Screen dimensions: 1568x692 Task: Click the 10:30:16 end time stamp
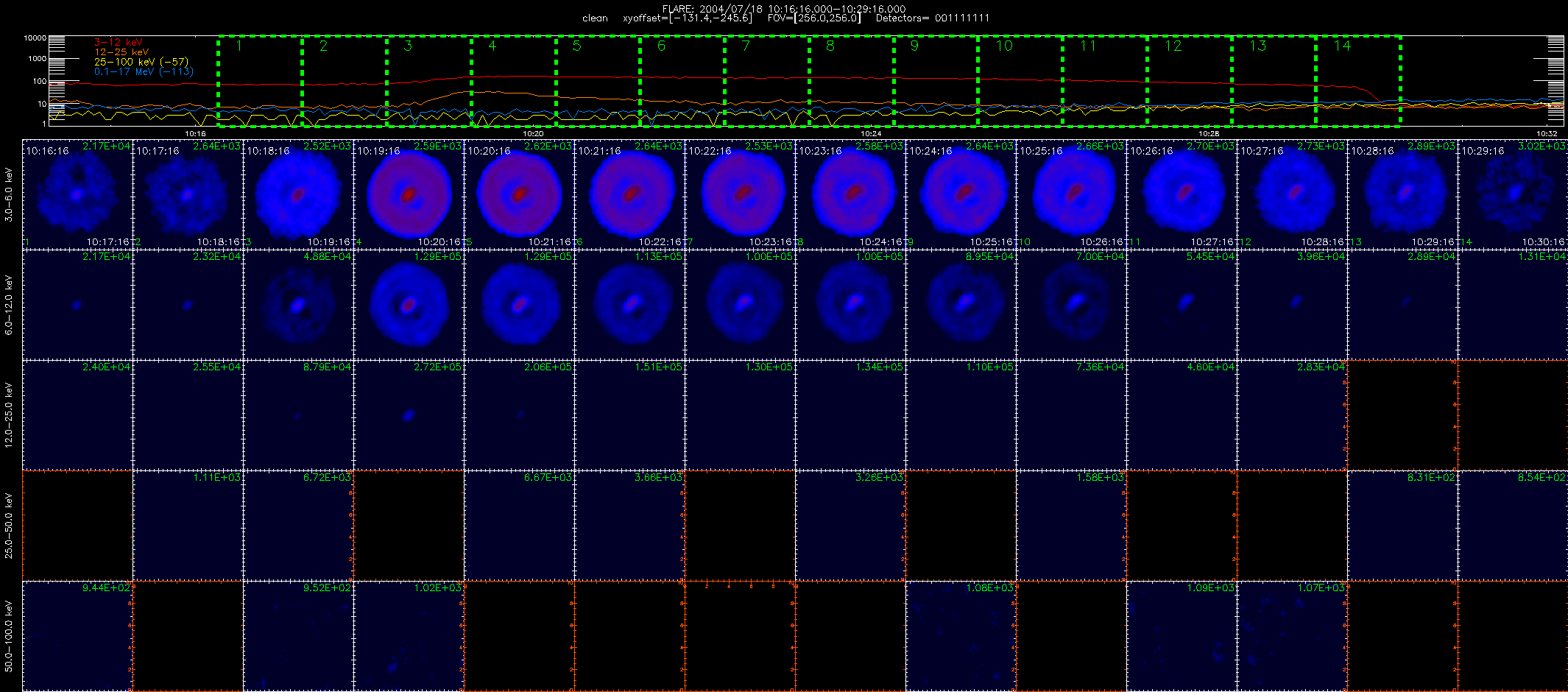tap(1544, 241)
